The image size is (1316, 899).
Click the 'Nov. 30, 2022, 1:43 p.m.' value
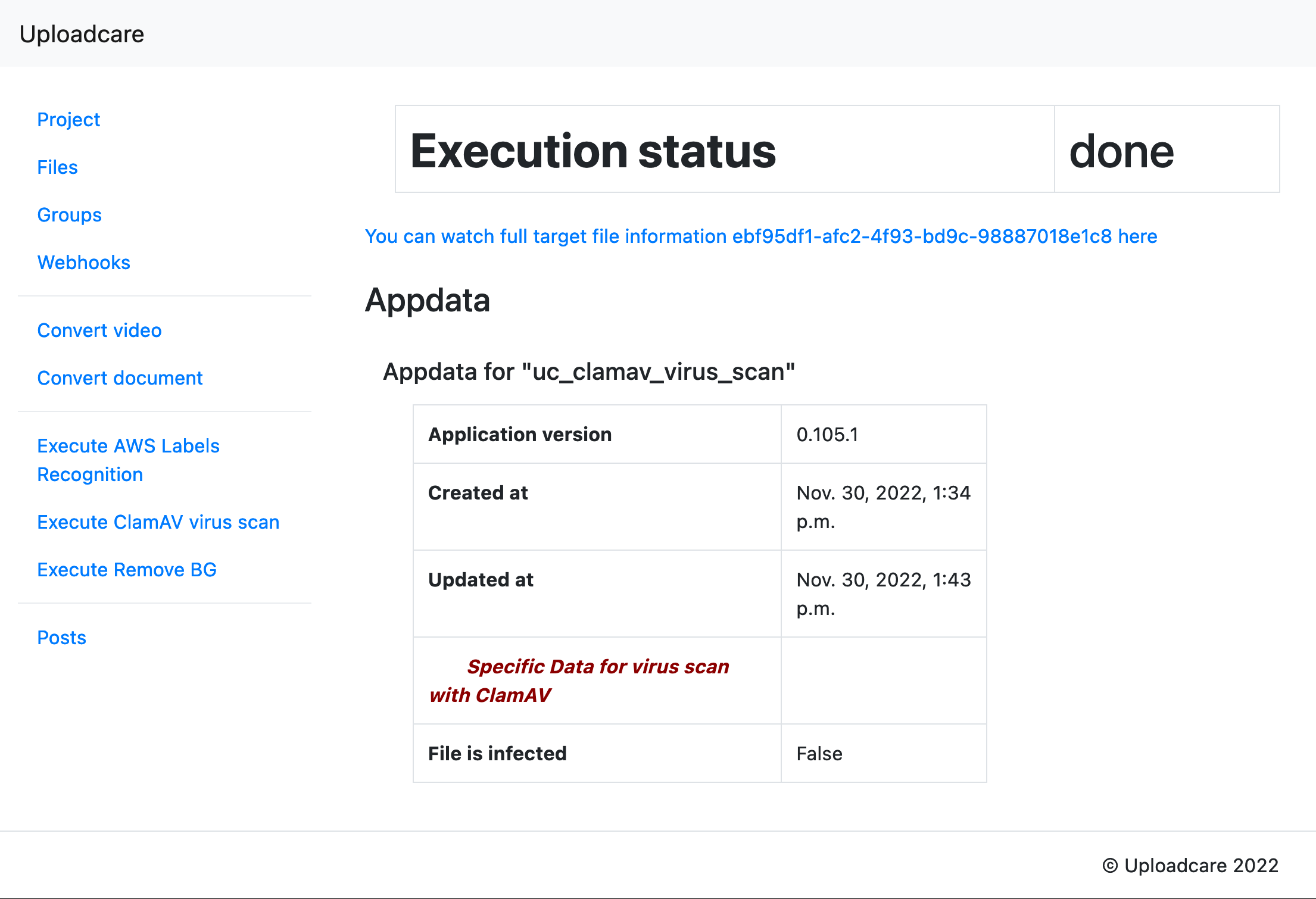(x=884, y=594)
